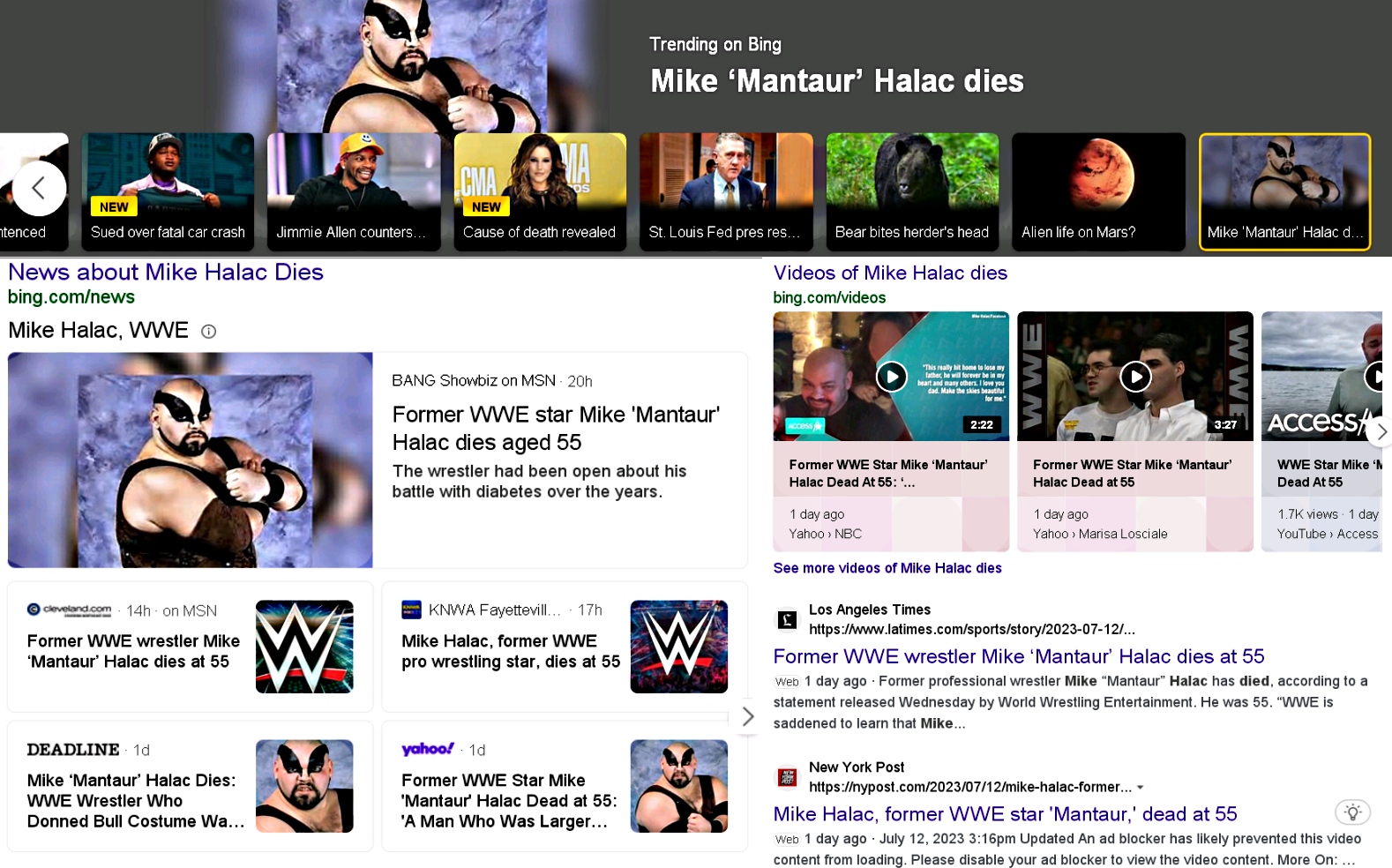Click yahoo! source logo
Viewport: 1392px width, 868px height.
[x=428, y=749]
